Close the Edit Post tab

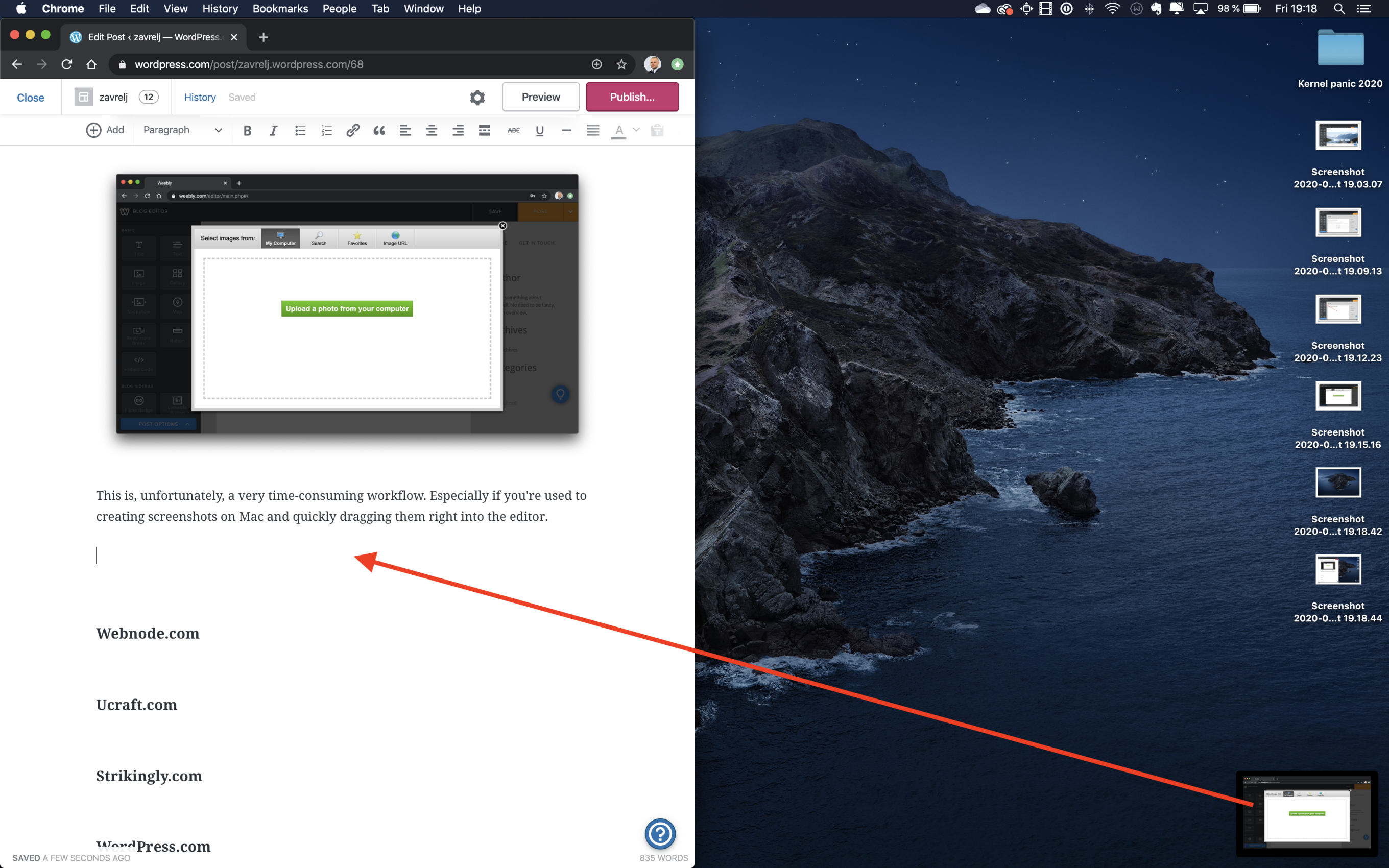(x=233, y=37)
